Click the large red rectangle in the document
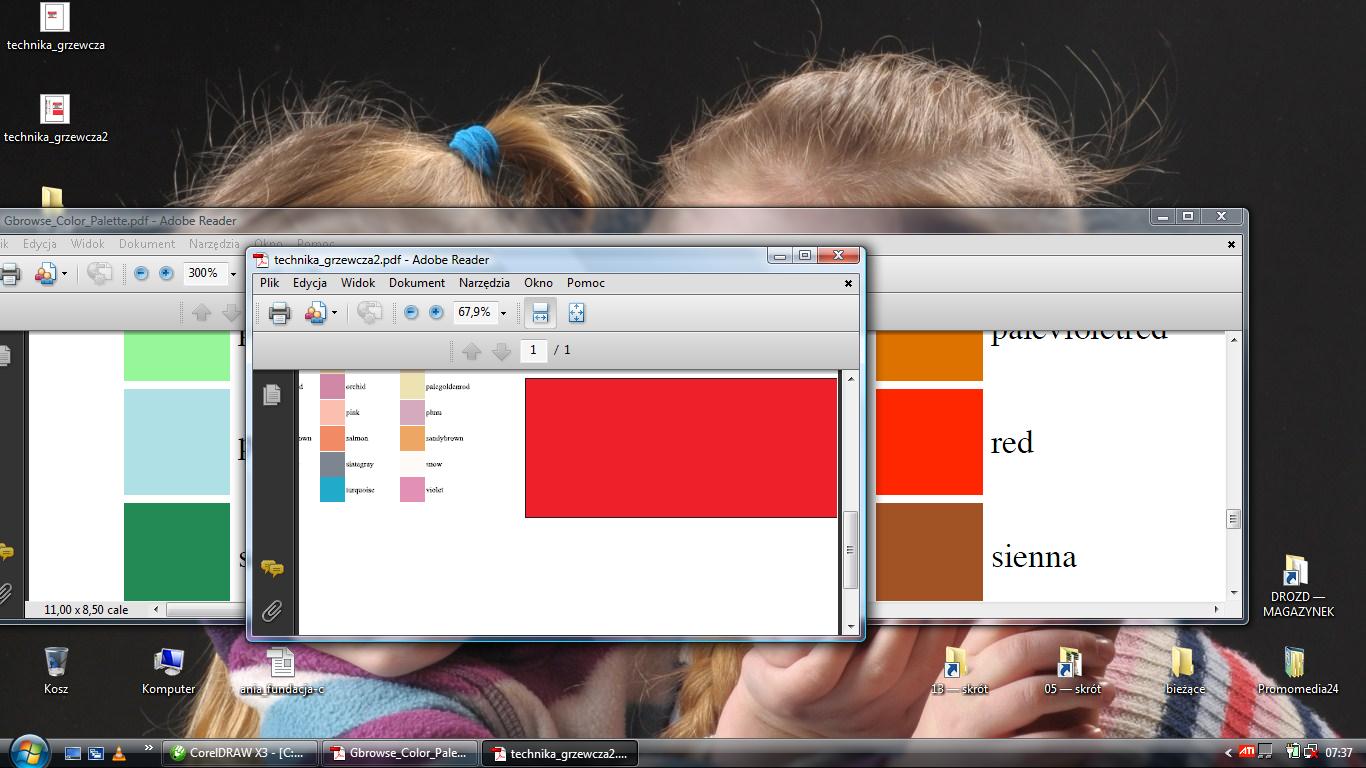1366x768 pixels. (x=680, y=447)
